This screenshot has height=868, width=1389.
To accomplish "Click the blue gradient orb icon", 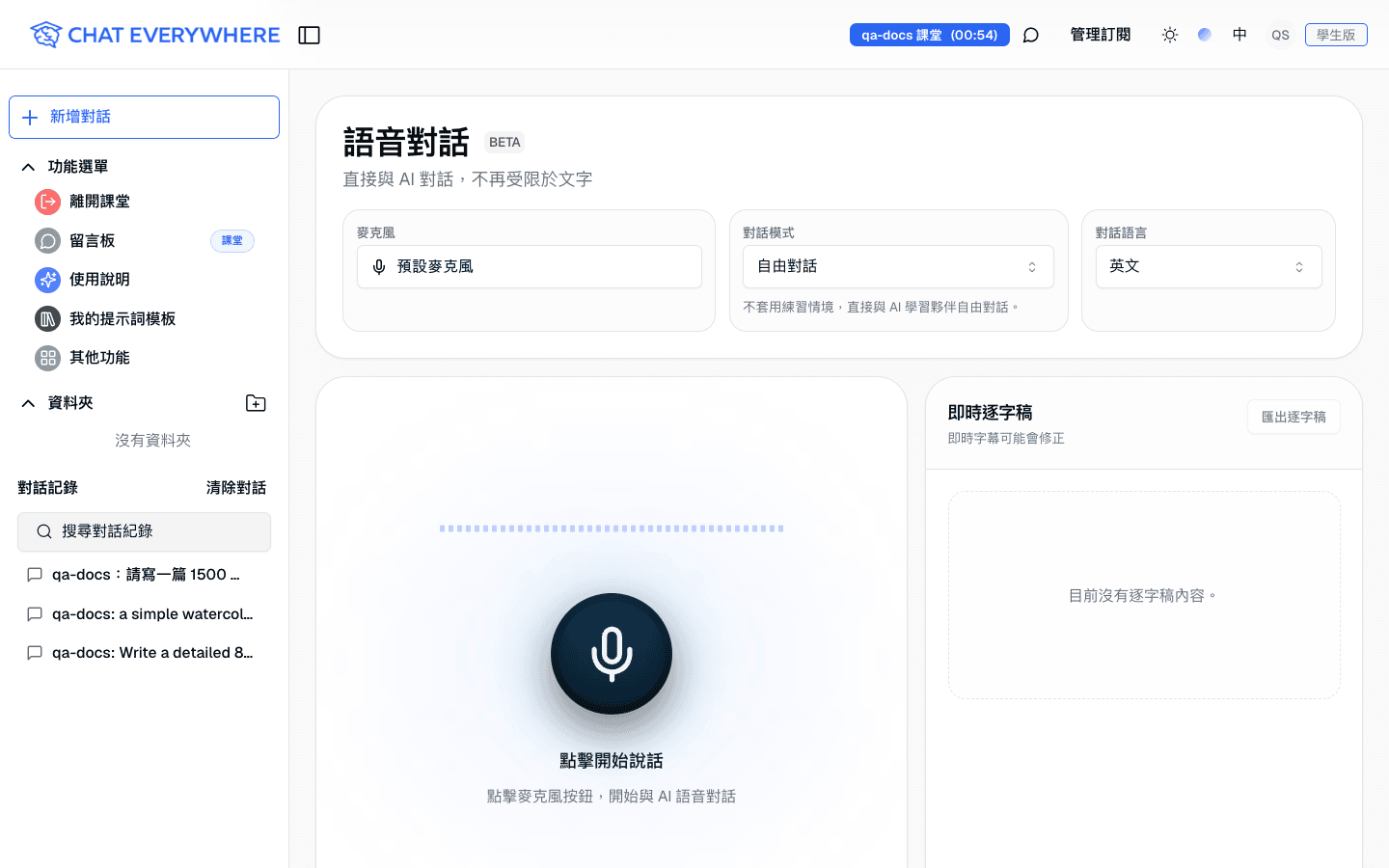I will [1205, 35].
